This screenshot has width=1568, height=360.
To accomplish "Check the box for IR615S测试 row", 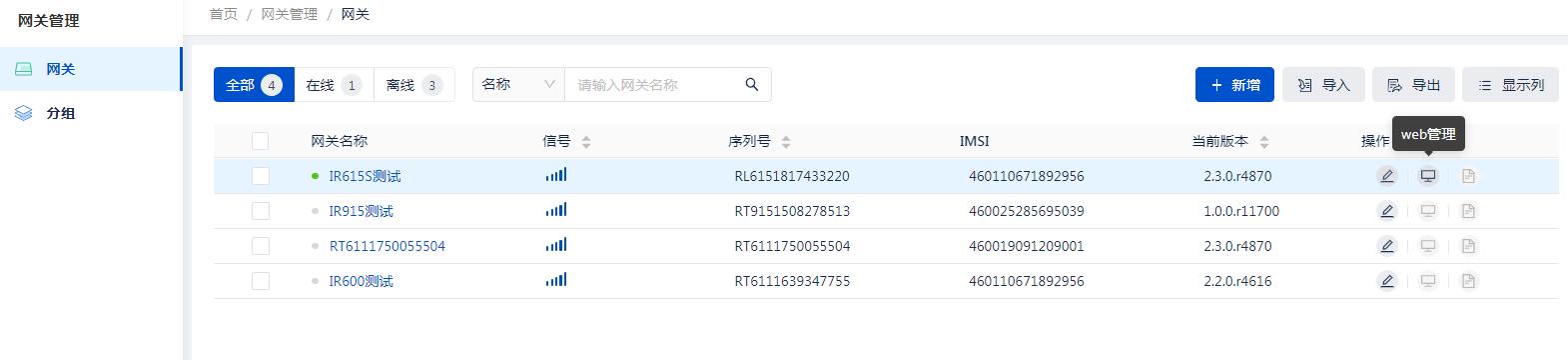I will 261,176.
